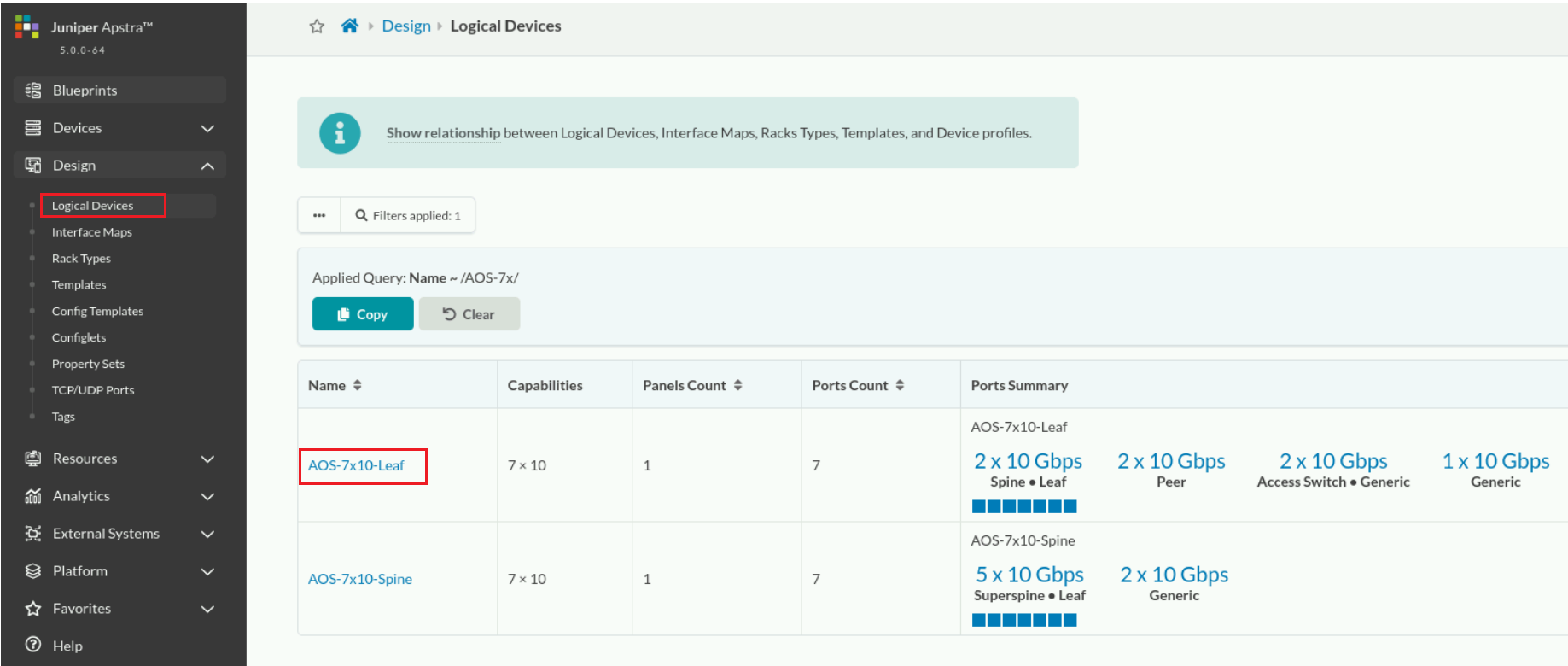Image resolution: width=1568 pixels, height=666 pixels.
Task: Sort table by Name column arrows
Action: 358,385
